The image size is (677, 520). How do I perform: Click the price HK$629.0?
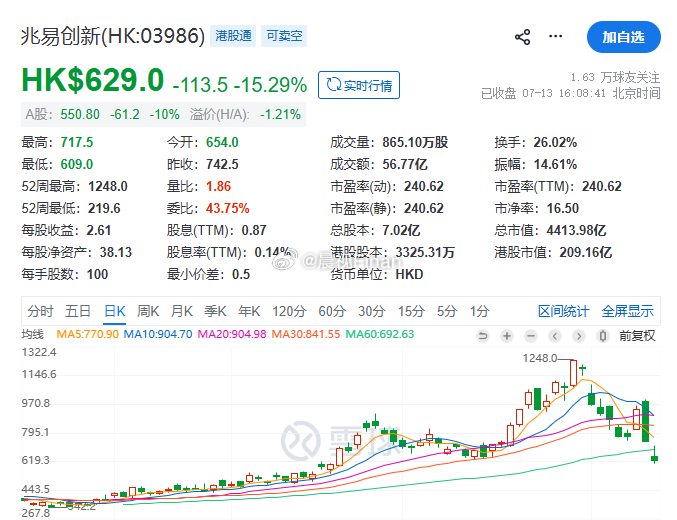coord(93,80)
